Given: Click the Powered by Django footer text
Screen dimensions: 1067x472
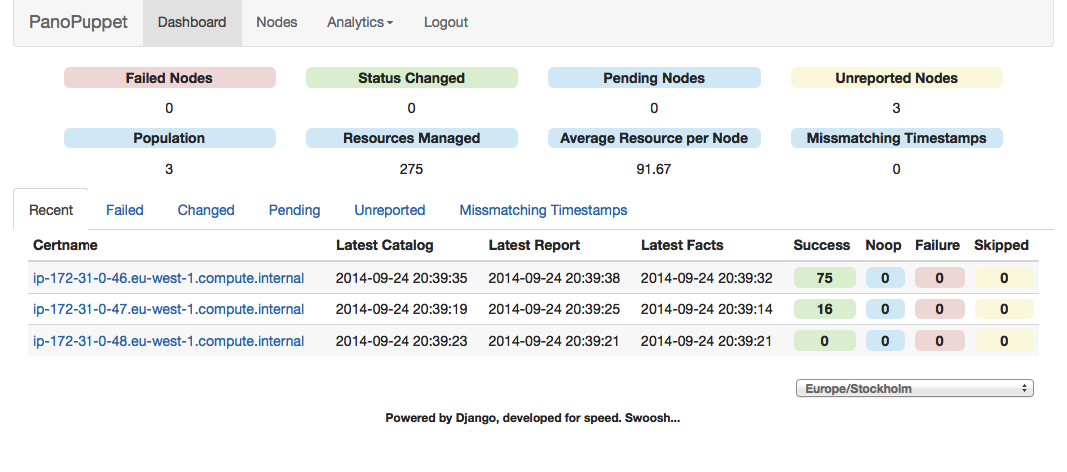Looking at the screenshot, I should tap(533, 418).
